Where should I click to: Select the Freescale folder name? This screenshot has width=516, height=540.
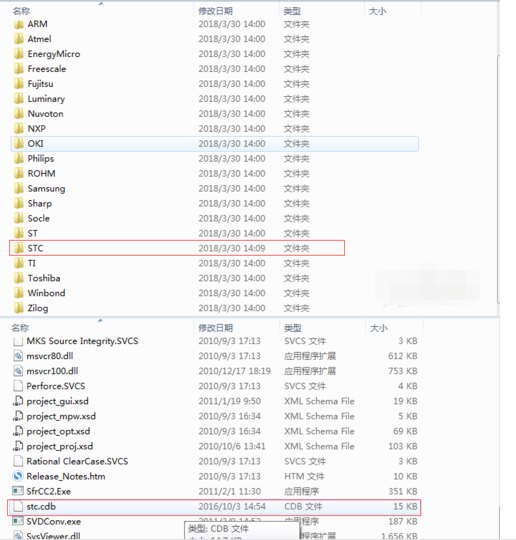click(x=47, y=69)
